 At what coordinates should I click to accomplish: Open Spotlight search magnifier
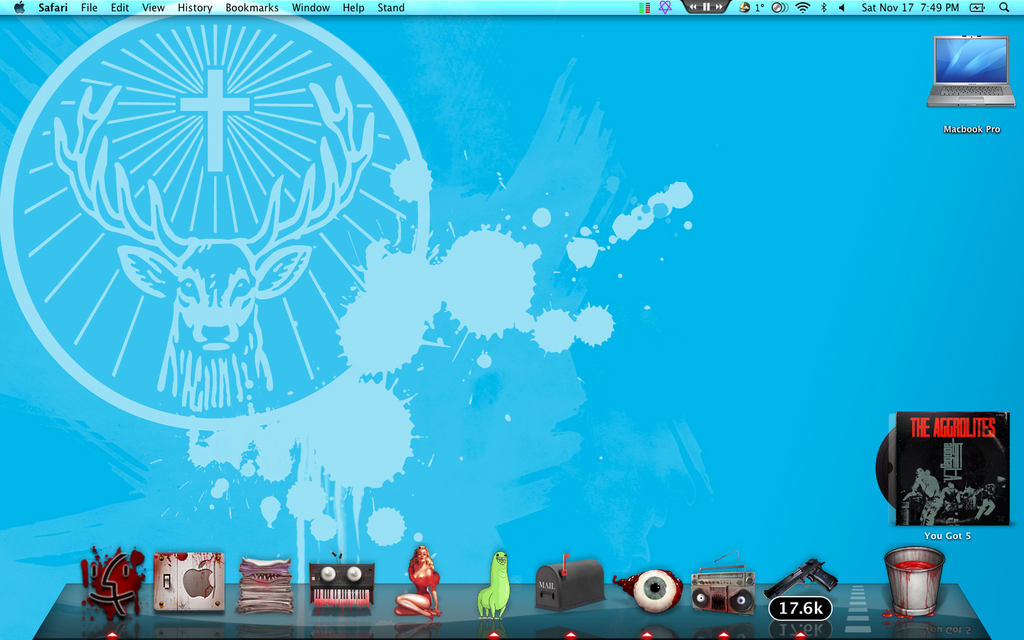point(1004,8)
